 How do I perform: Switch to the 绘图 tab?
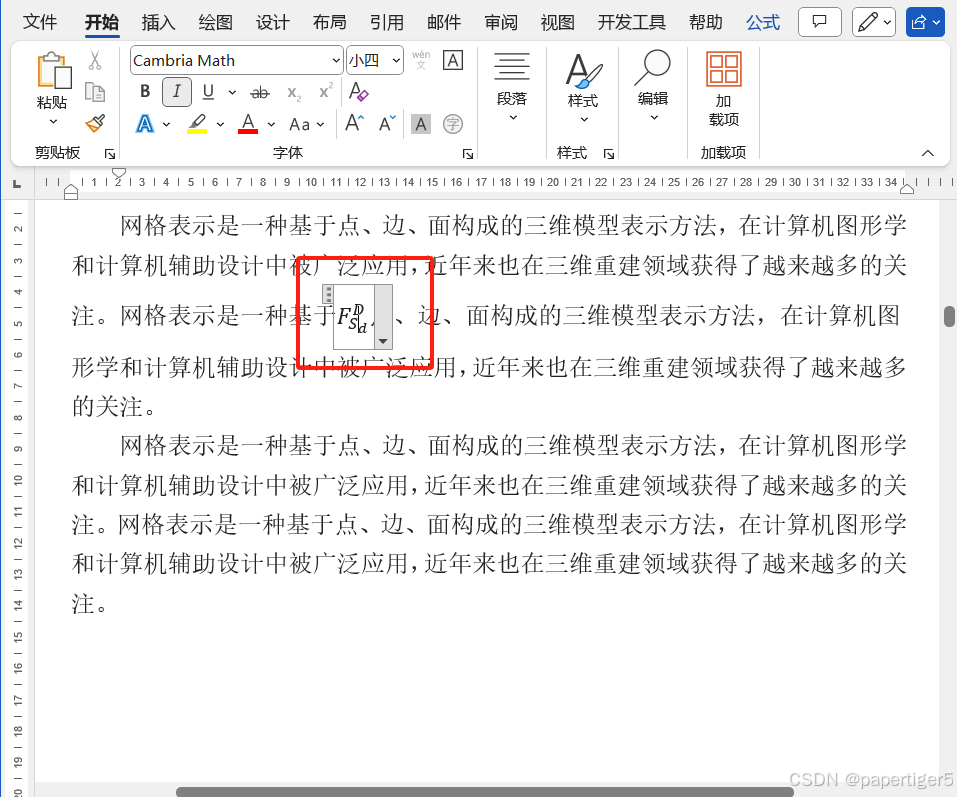click(x=215, y=23)
